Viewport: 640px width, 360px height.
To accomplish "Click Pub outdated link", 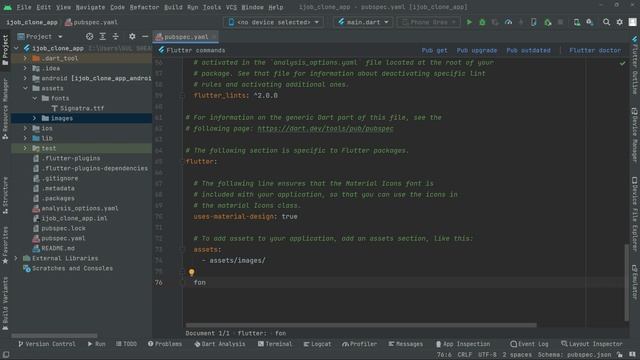I will 528,50.
